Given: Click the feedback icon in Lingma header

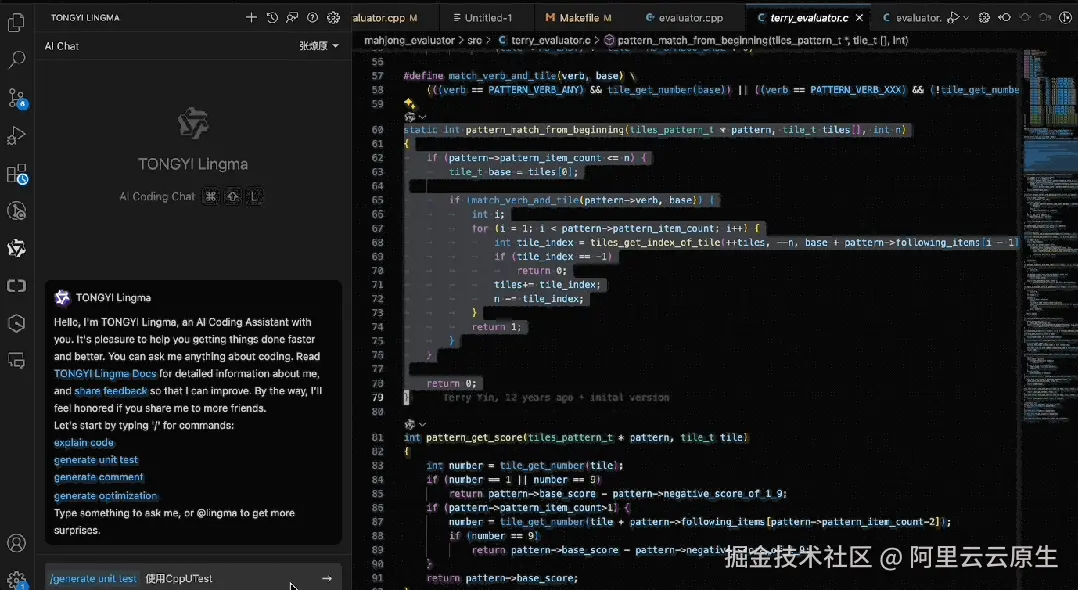Looking at the screenshot, I should pyautogui.click(x=292, y=18).
